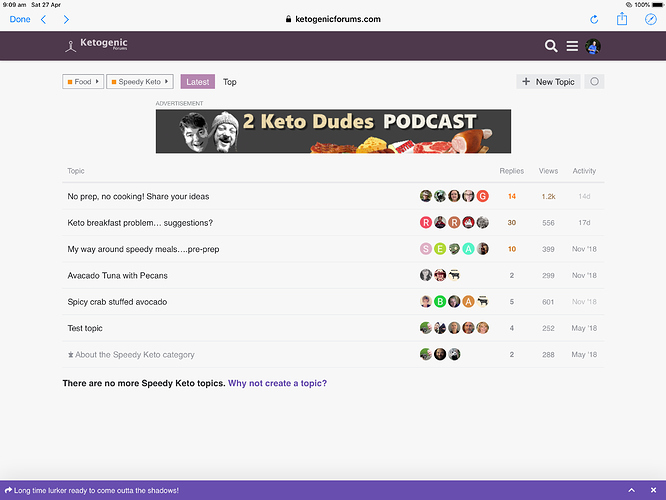Click the 10 replies count for speedy meals
Image resolution: width=666 pixels, height=500 pixels.
click(x=512, y=249)
